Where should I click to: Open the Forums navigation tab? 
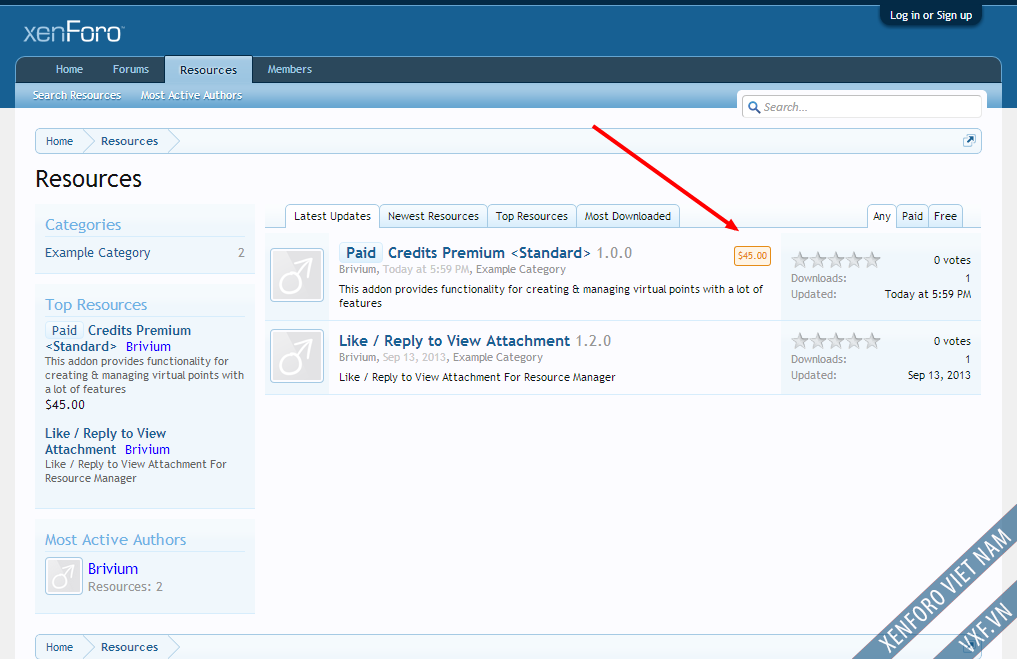131,69
